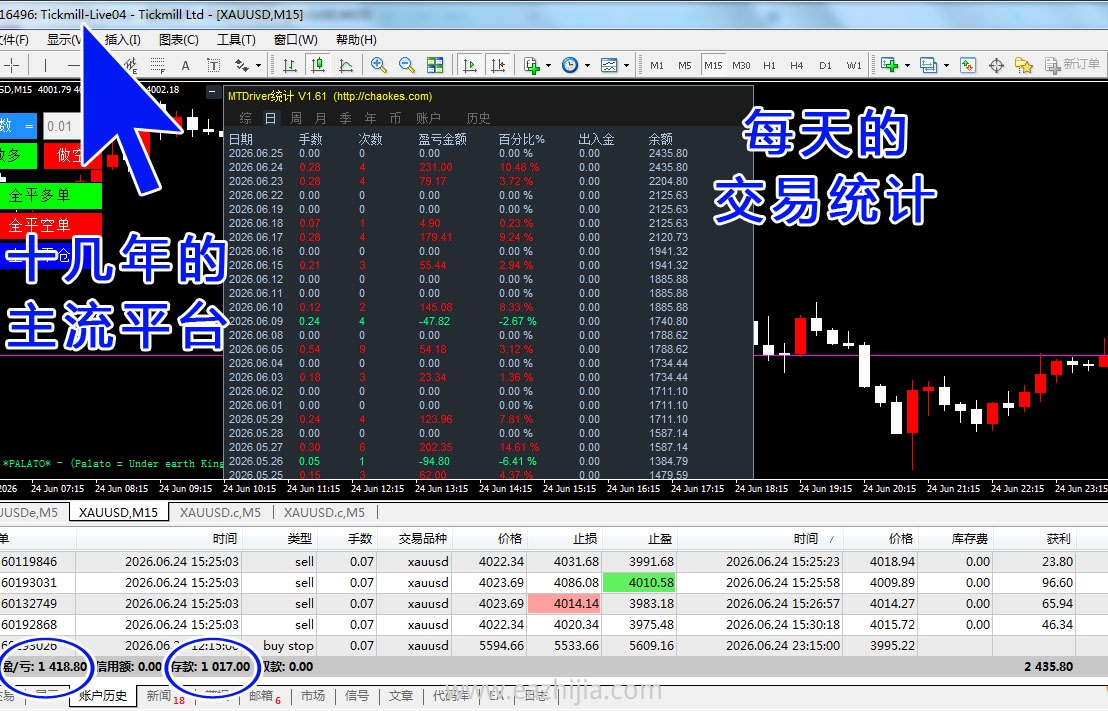Image resolution: width=1108 pixels, height=711 pixels.
Task: Set timeframe to H4
Action: click(796, 66)
